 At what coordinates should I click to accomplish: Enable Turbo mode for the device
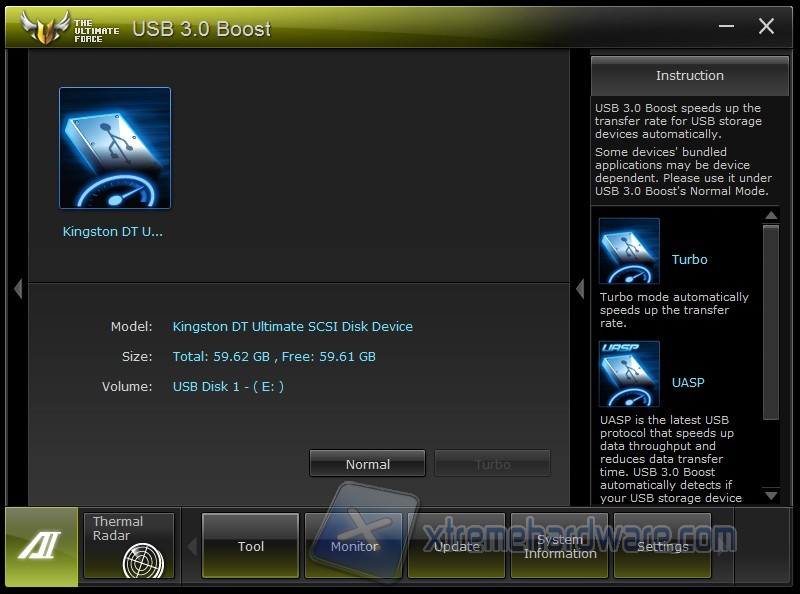coord(492,464)
